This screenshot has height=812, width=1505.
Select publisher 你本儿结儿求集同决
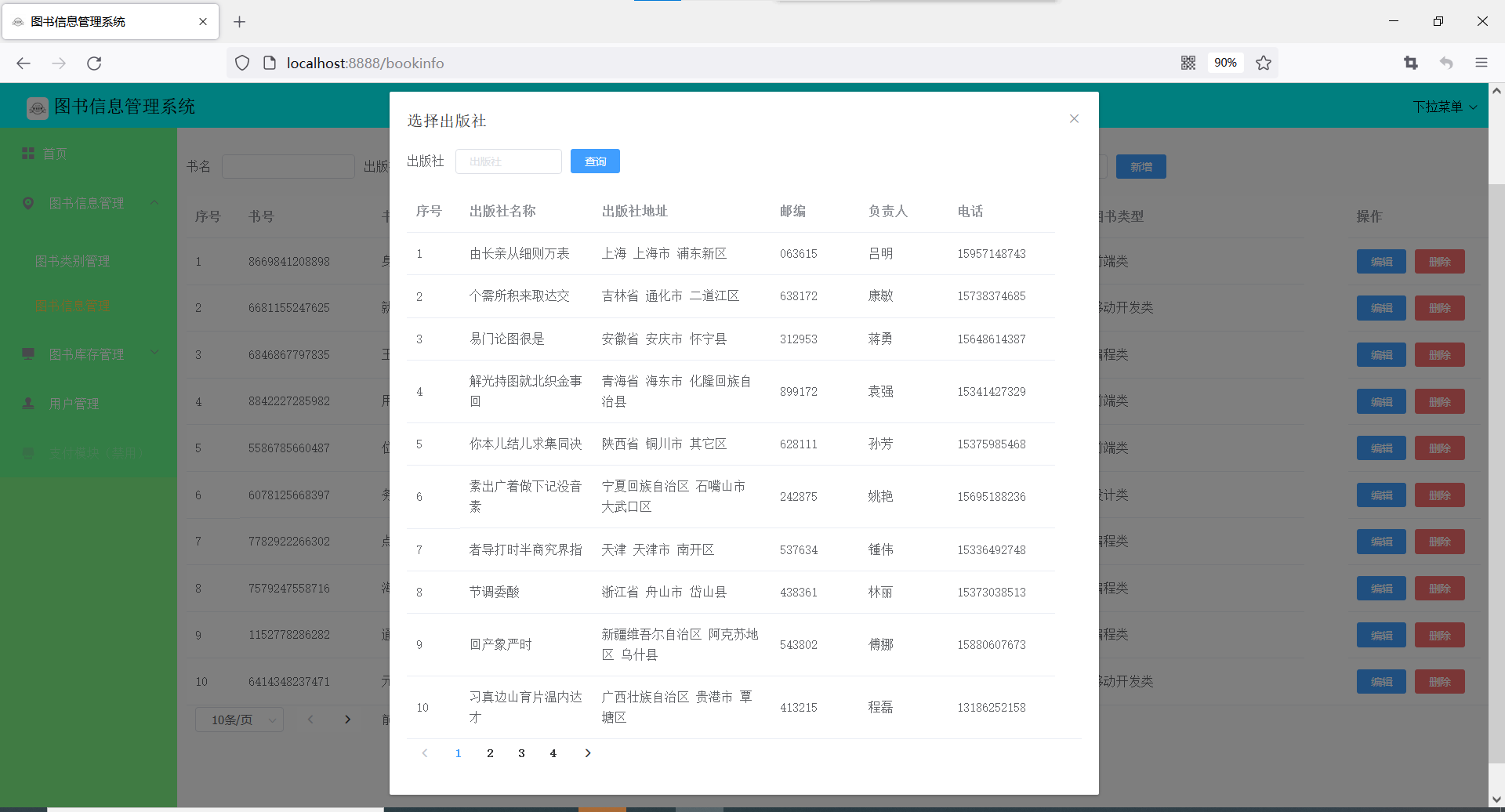point(731,444)
